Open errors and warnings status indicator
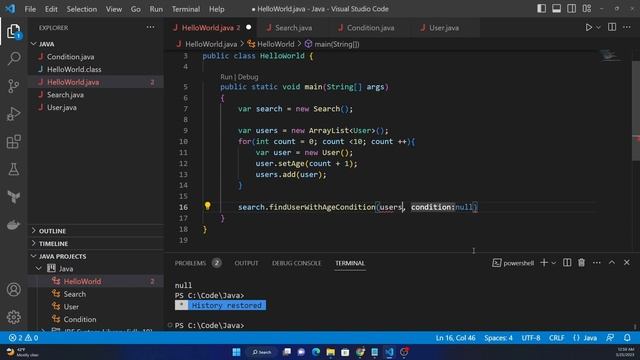Screen dimensions: 640x360 coord(23,338)
